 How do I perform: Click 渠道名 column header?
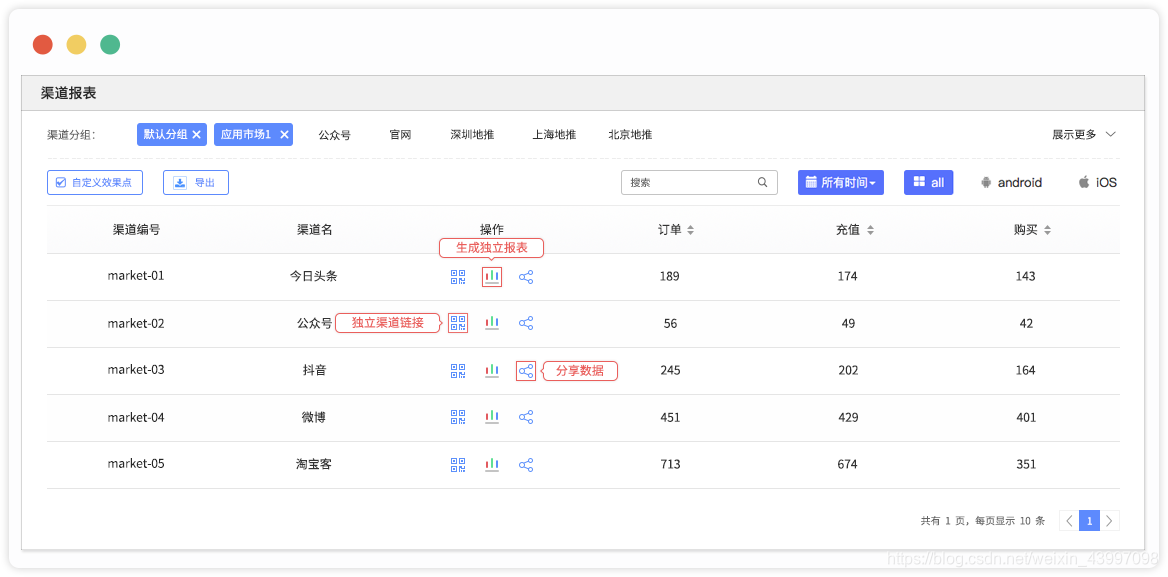[314, 230]
